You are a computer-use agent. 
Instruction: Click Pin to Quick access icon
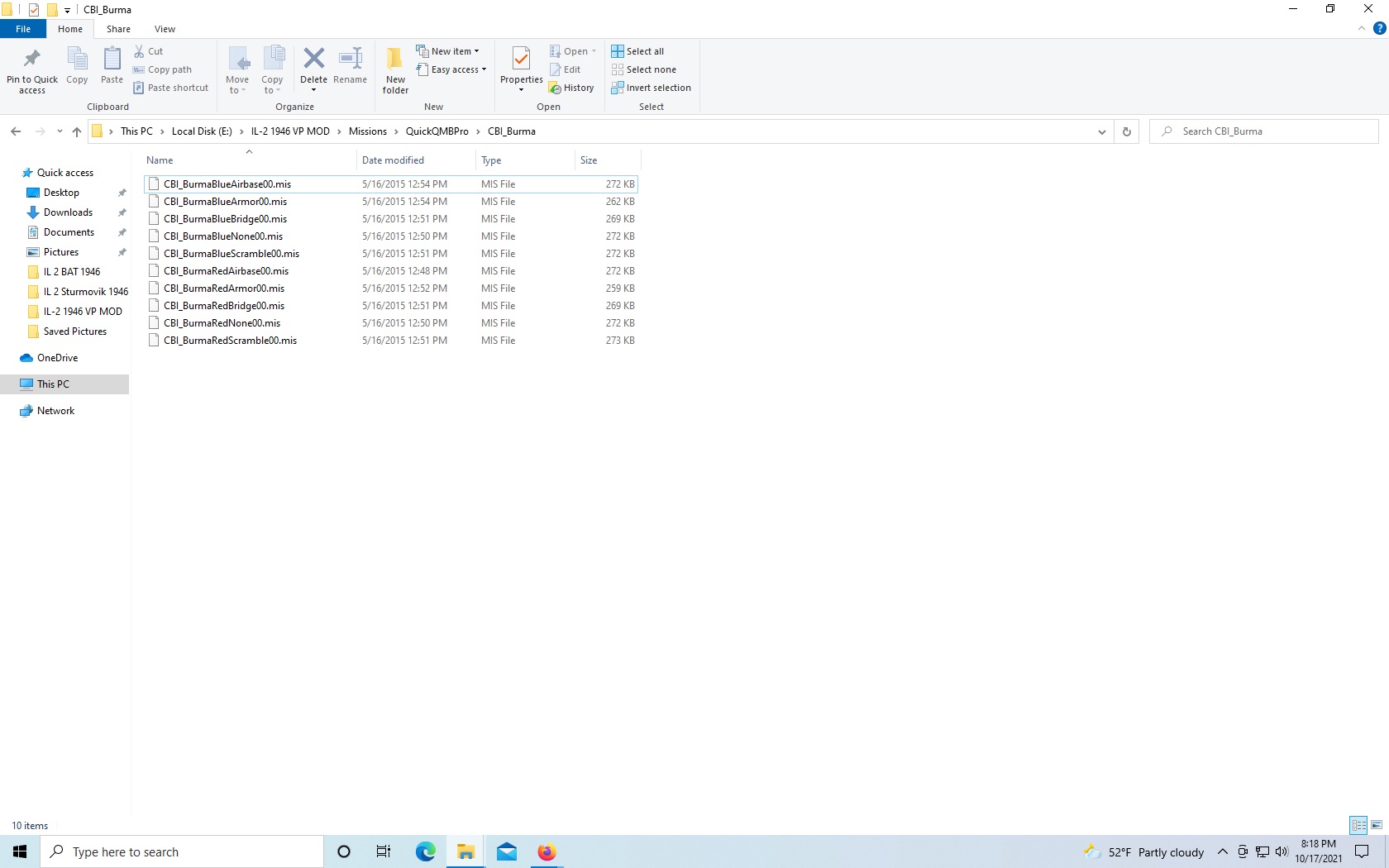point(31,60)
